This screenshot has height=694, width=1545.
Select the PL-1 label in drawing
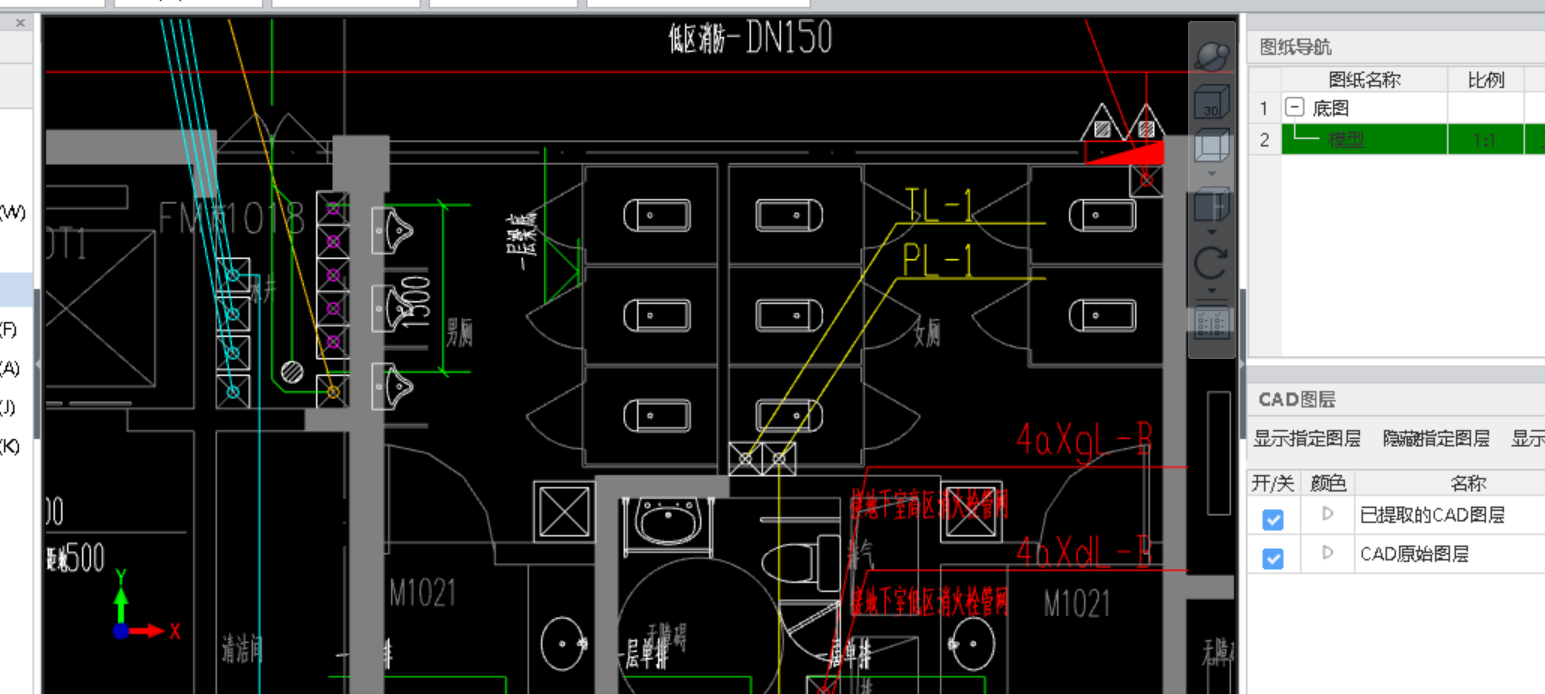tap(938, 261)
